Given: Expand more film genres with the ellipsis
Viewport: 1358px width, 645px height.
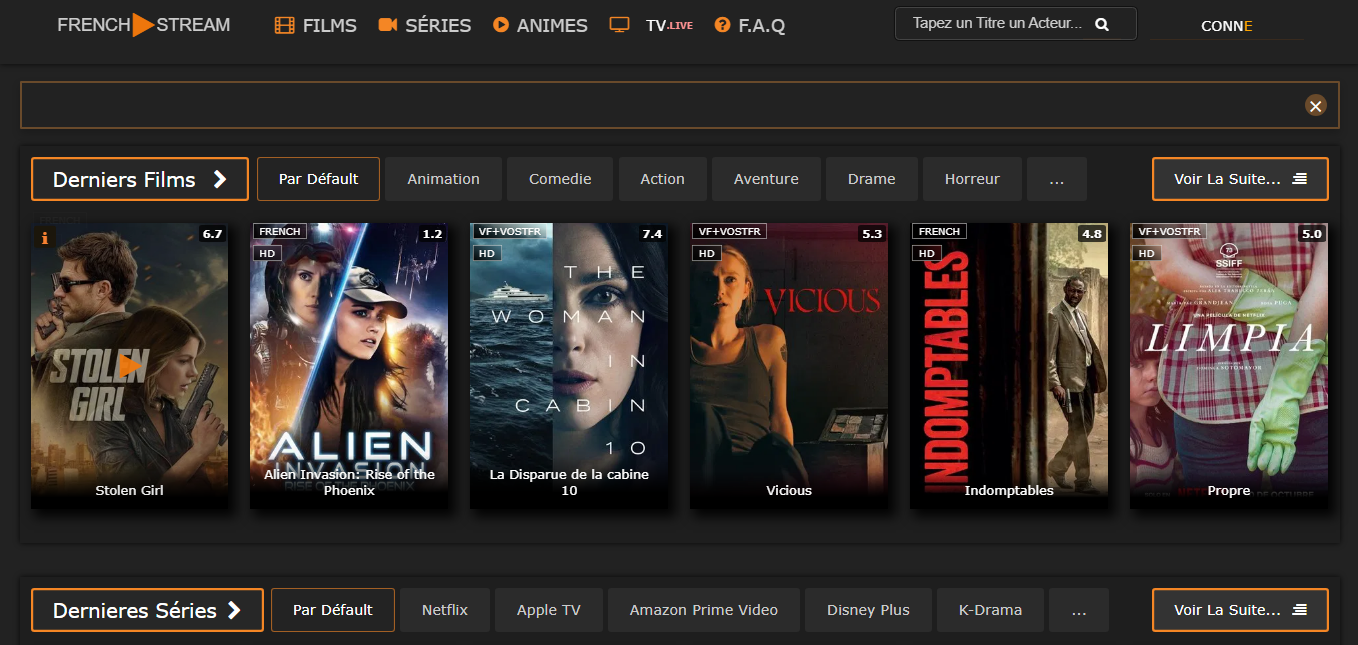Looking at the screenshot, I should (1057, 179).
